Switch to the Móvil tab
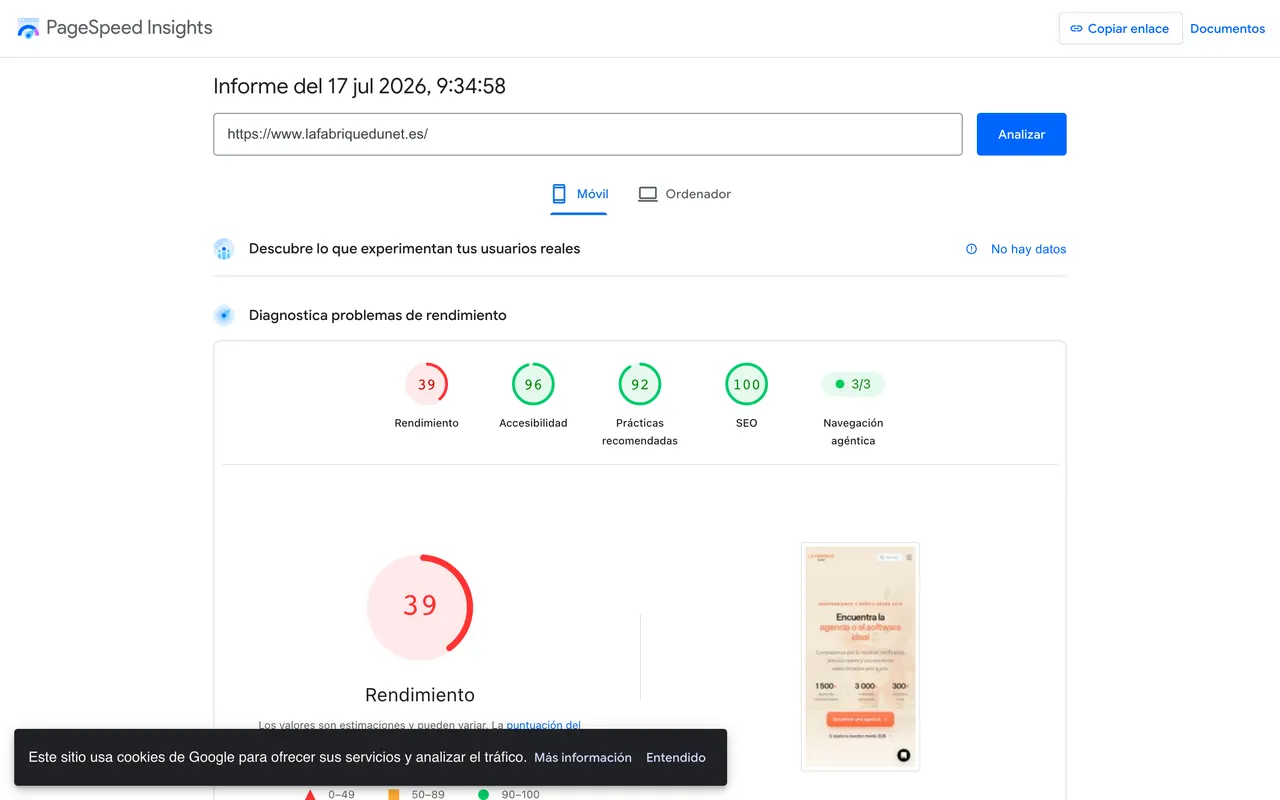The height and width of the screenshot is (800, 1280). (580, 194)
